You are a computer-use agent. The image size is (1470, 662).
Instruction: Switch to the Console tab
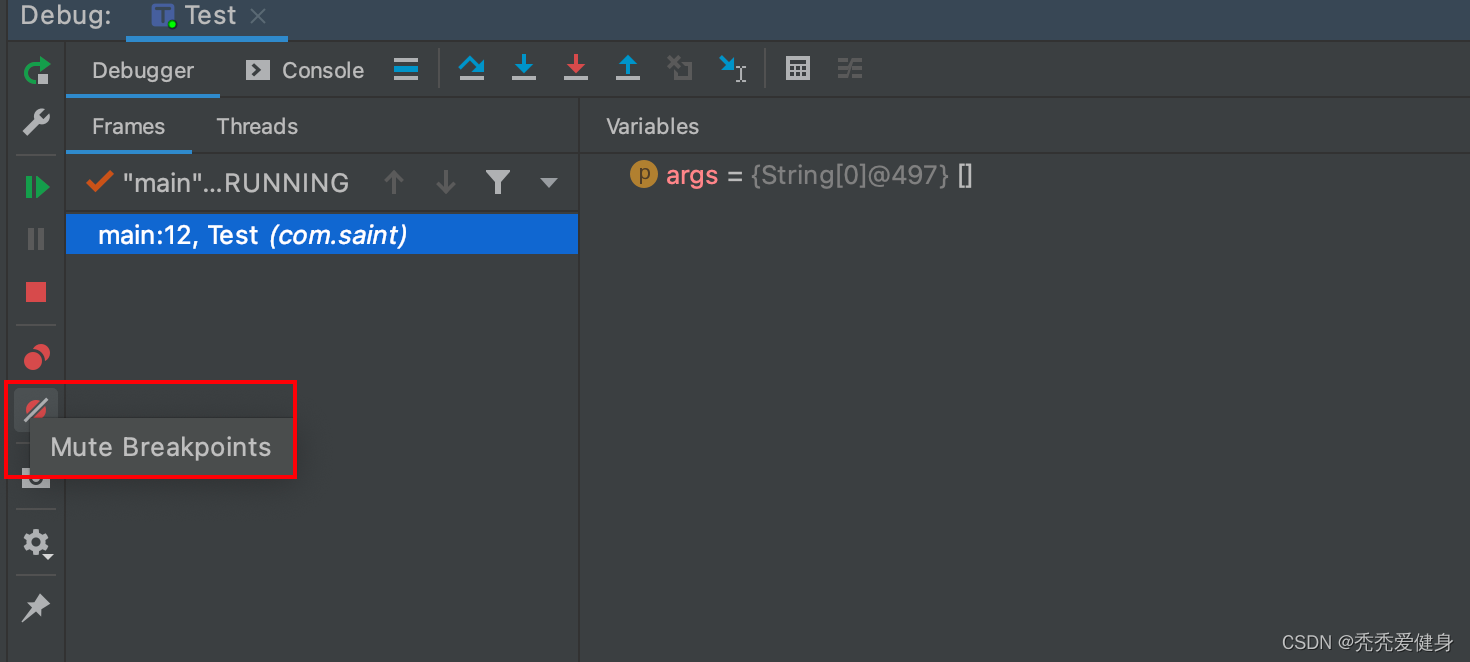(x=305, y=70)
